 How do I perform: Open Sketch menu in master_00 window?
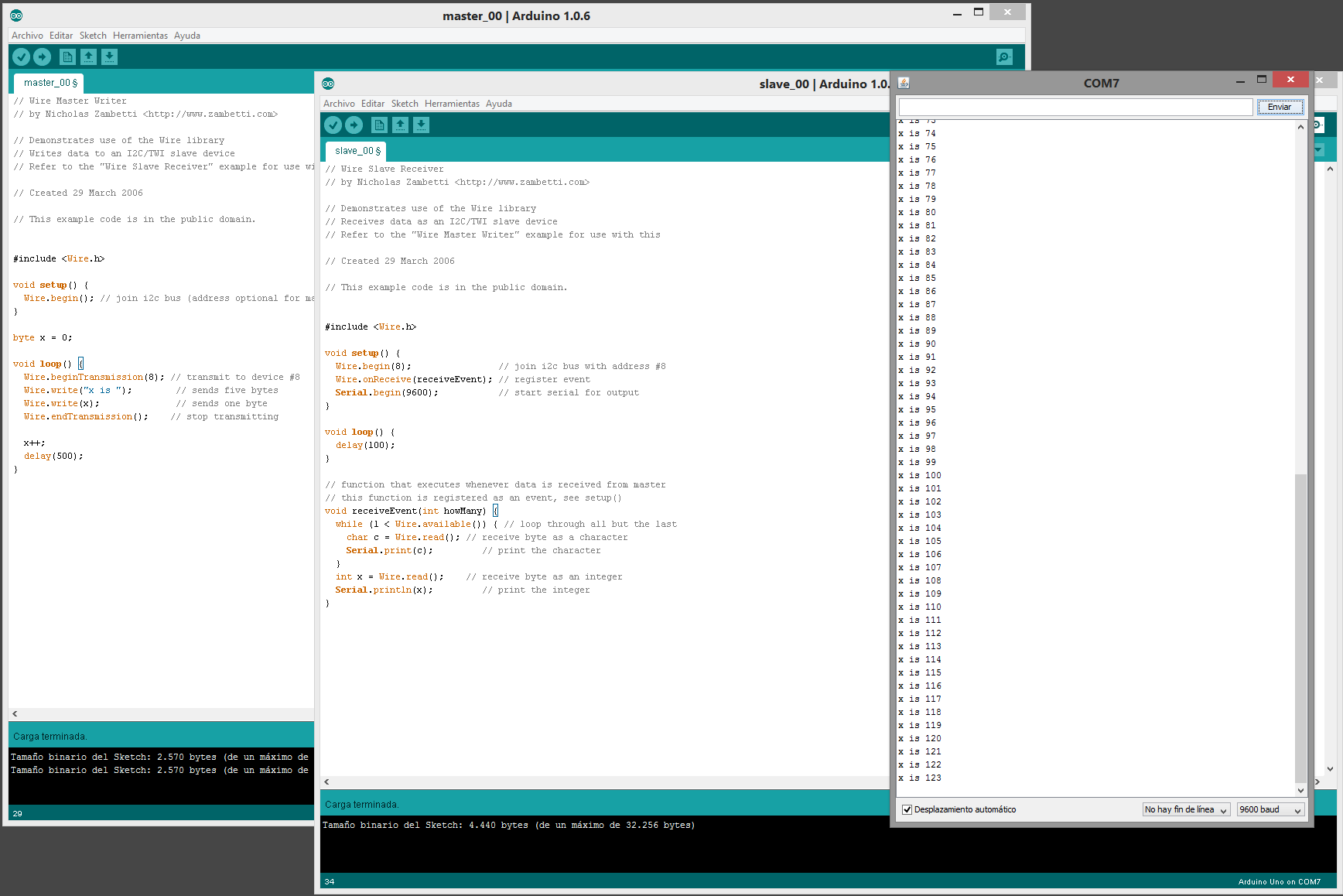93,36
